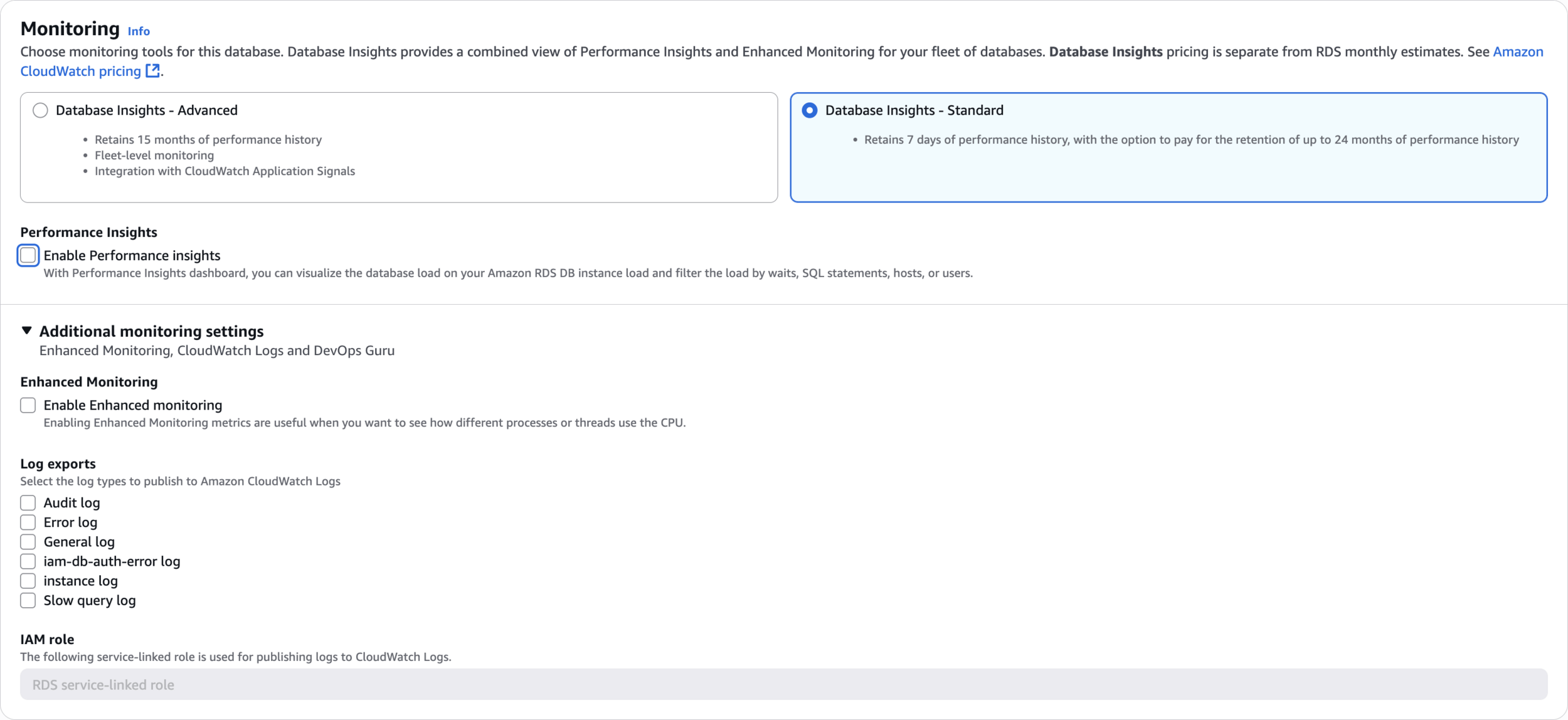This screenshot has width=1568, height=720.
Task: Check the Slow query log option
Action: click(x=28, y=600)
